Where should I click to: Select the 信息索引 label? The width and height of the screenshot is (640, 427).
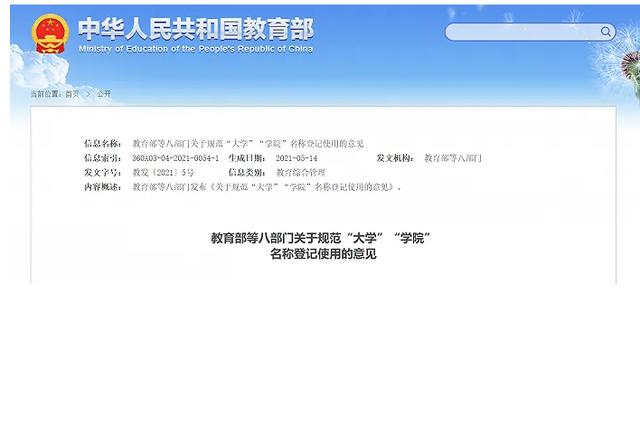point(103,158)
